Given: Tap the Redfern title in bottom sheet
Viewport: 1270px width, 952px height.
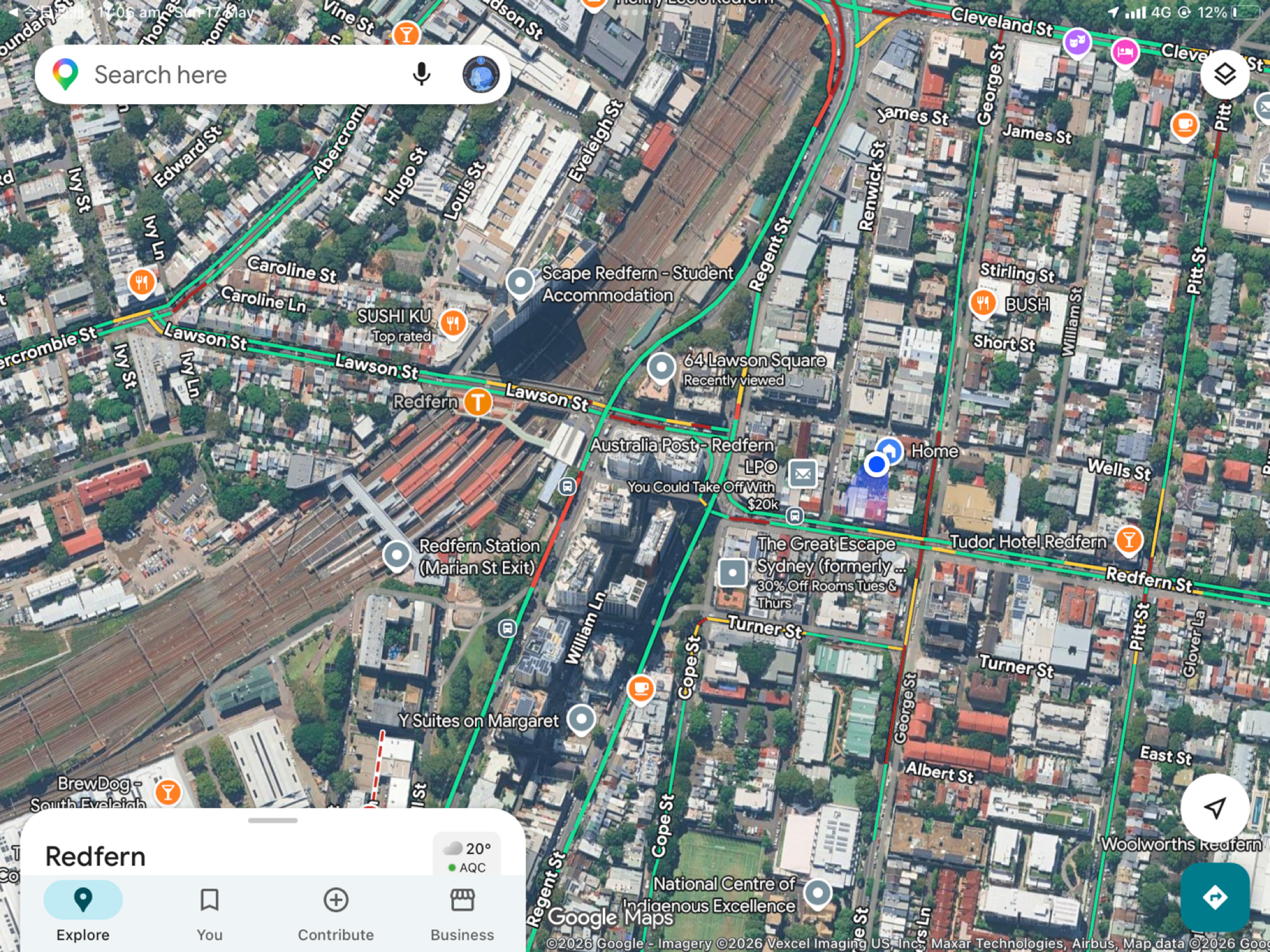Looking at the screenshot, I should pos(95,856).
